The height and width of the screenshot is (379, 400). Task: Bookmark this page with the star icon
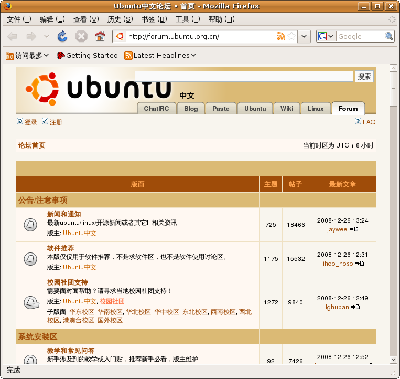pos(291,36)
